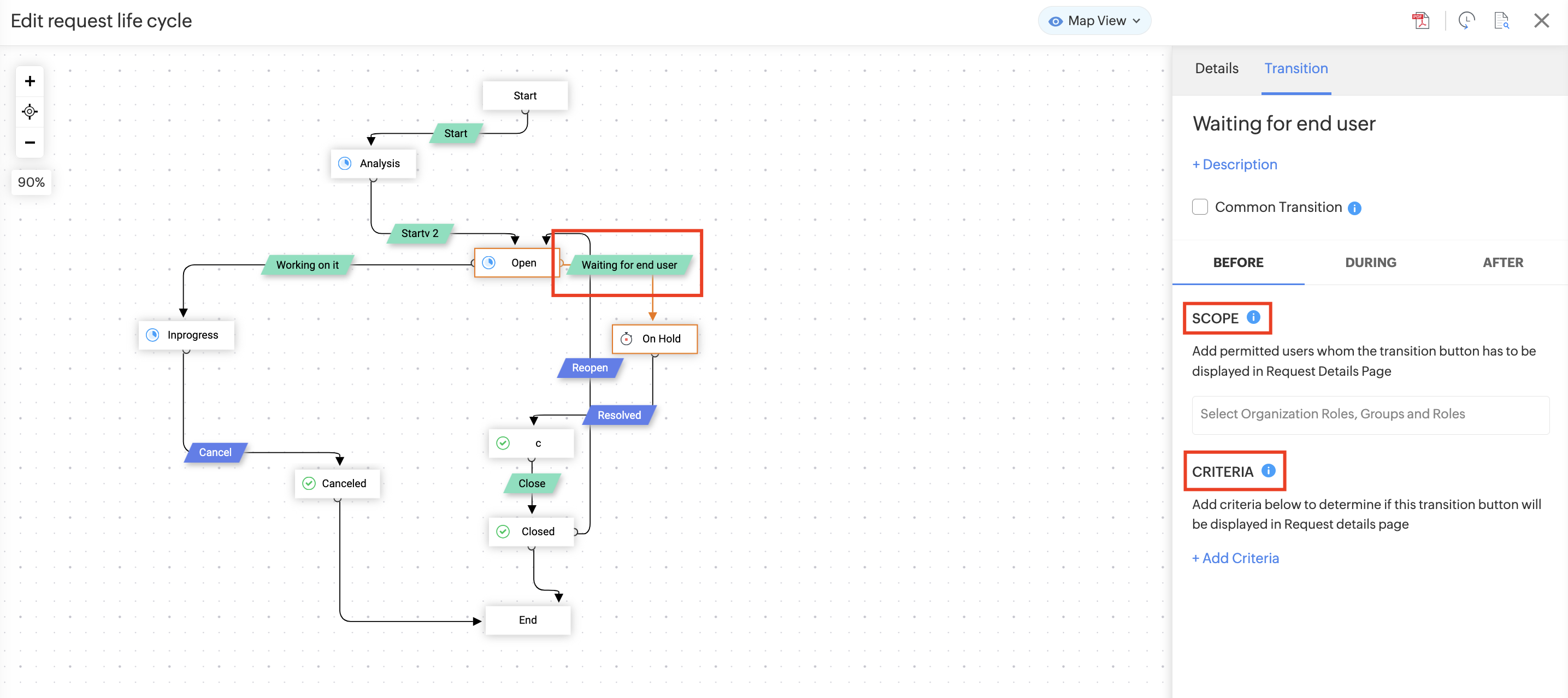Click the Common Transition info icon
Viewport: 1568px width, 698px height.
coord(1354,208)
